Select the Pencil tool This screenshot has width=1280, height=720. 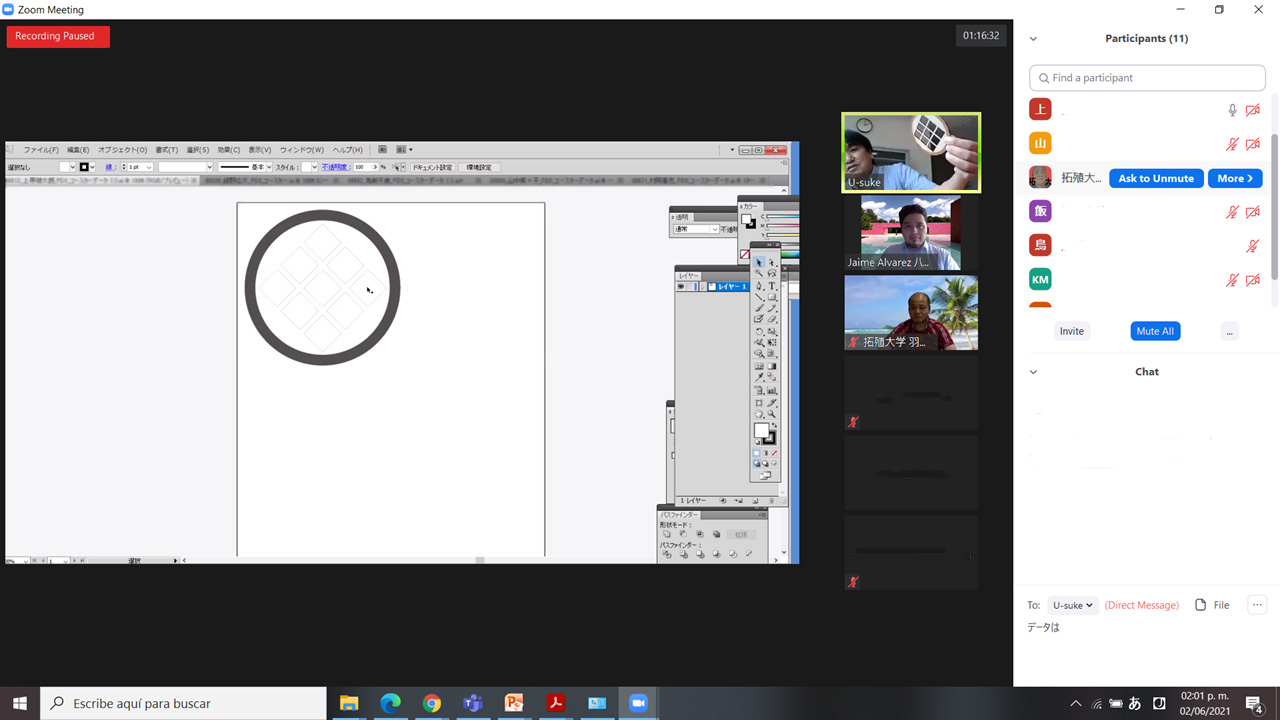click(772, 308)
